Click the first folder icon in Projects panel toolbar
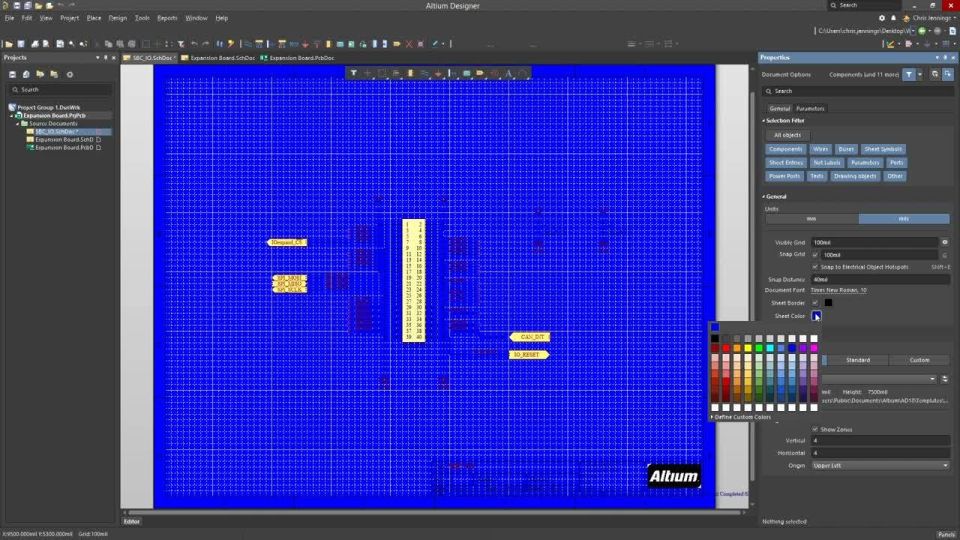Image resolution: width=960 pixels, height=540 pixels. [x=40, y=74]
